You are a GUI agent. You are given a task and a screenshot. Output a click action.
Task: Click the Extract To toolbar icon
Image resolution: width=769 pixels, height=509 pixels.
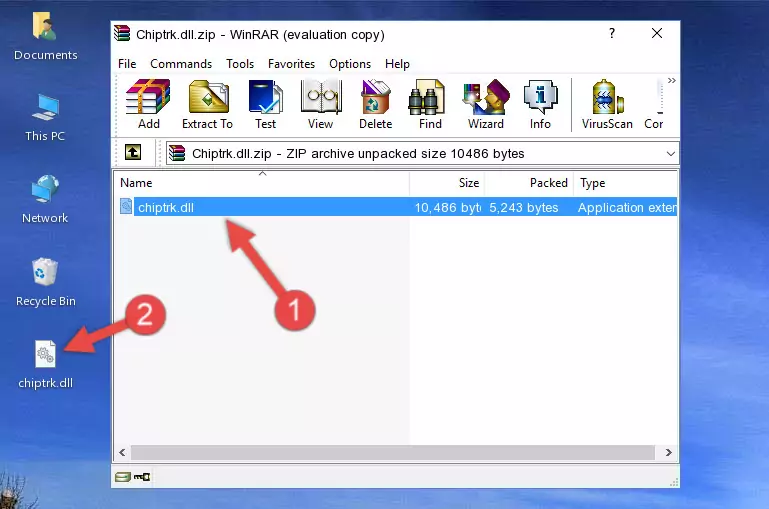point(207,104)
